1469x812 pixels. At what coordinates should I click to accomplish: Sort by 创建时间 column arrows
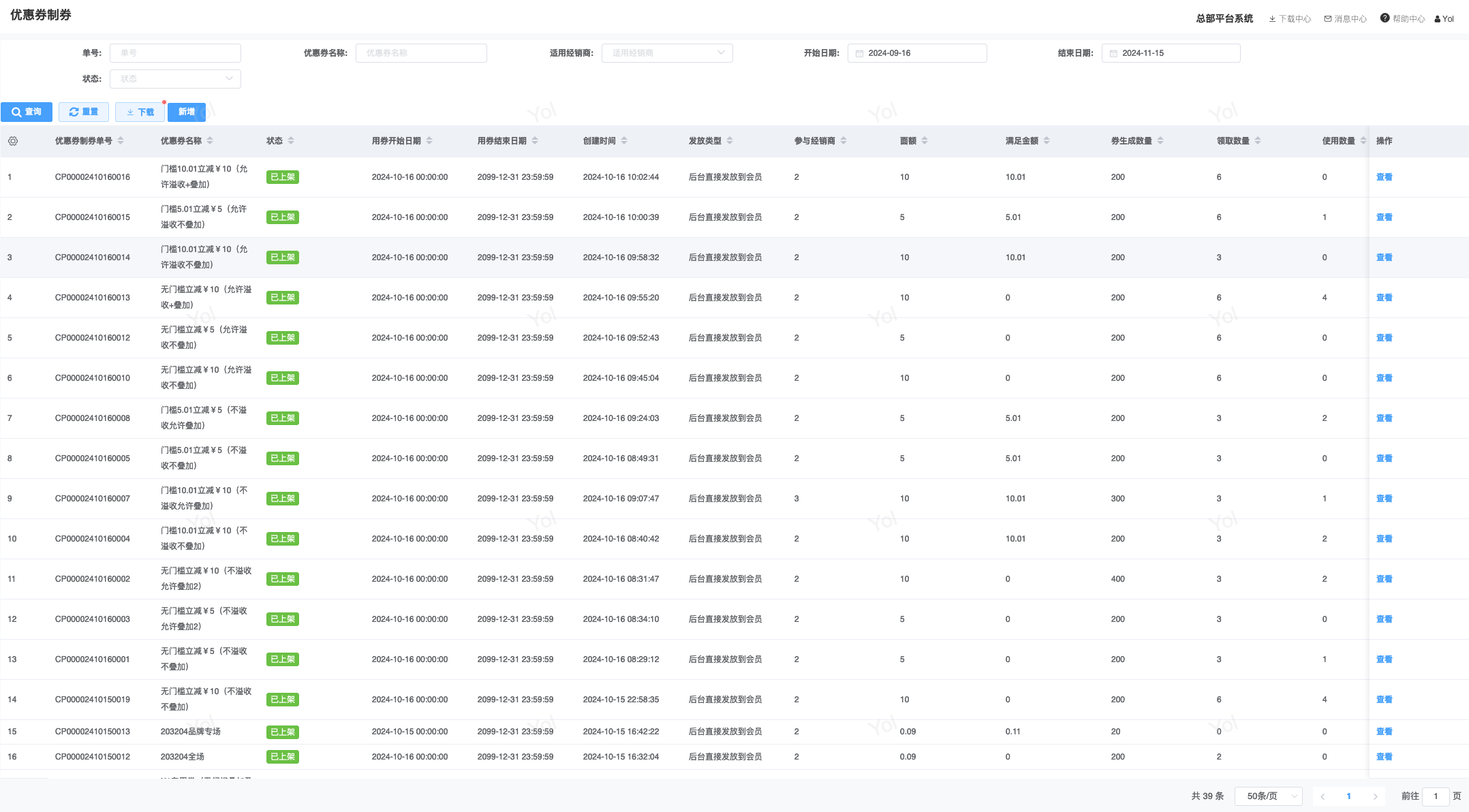624,141
